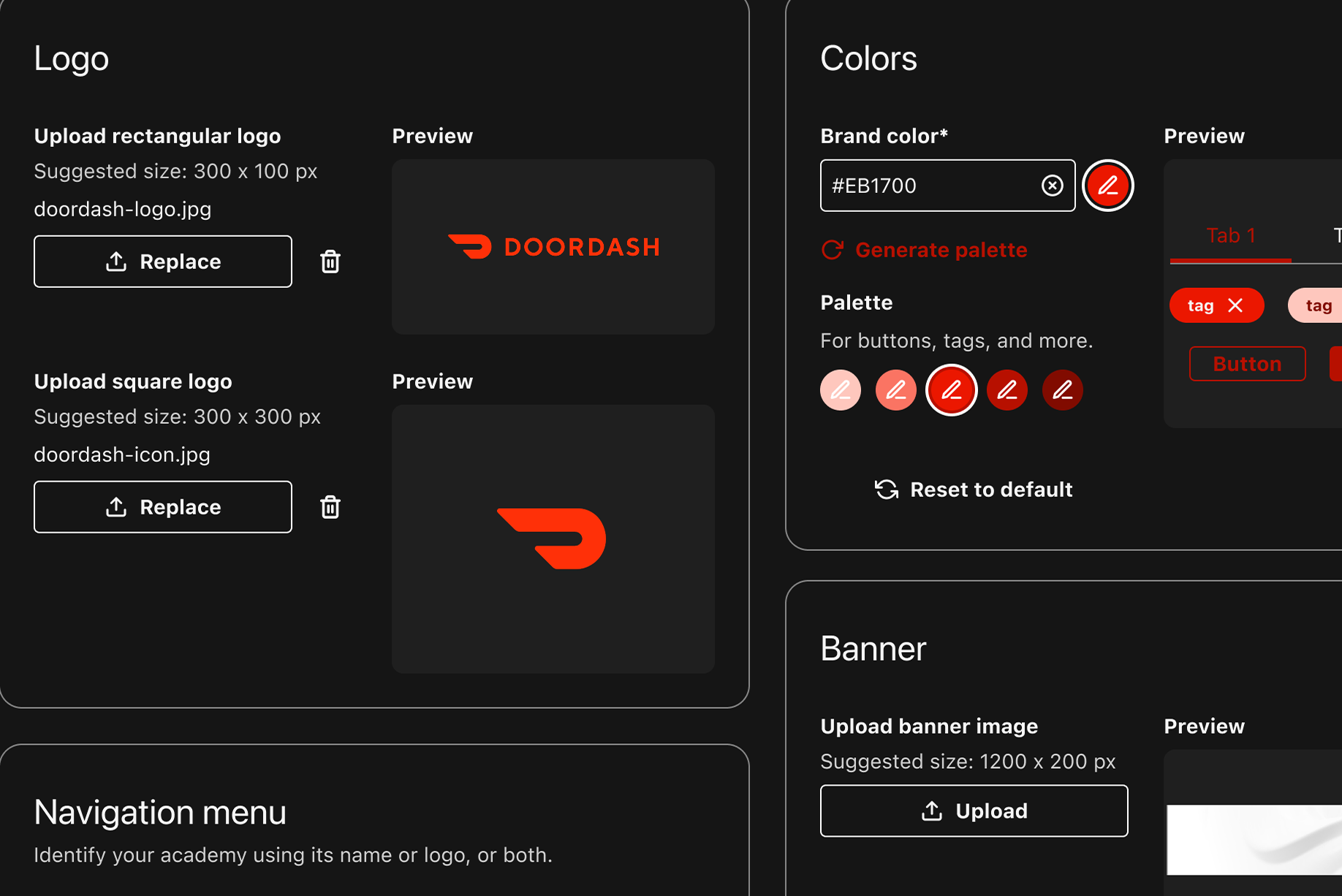The image size is (1342, 896).
Task: Clear the brand color hex field
Action: point(1052,186)
